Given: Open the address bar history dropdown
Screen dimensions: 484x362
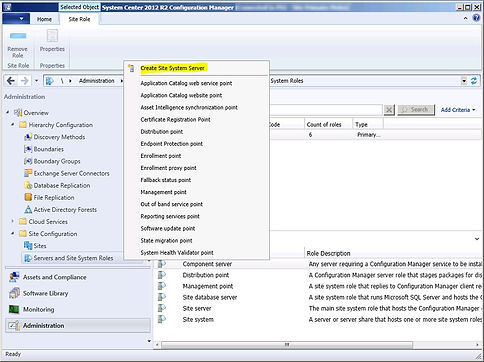Looking at the screenshot, I should coord(464,81).
